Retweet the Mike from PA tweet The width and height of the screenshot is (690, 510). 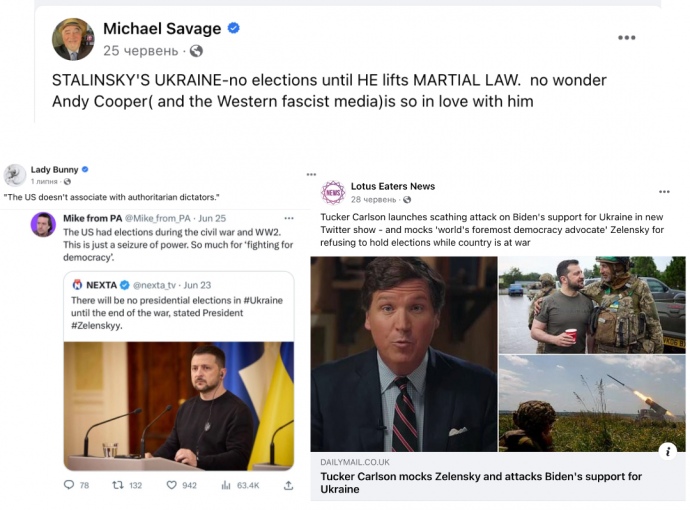click(116, 486)
